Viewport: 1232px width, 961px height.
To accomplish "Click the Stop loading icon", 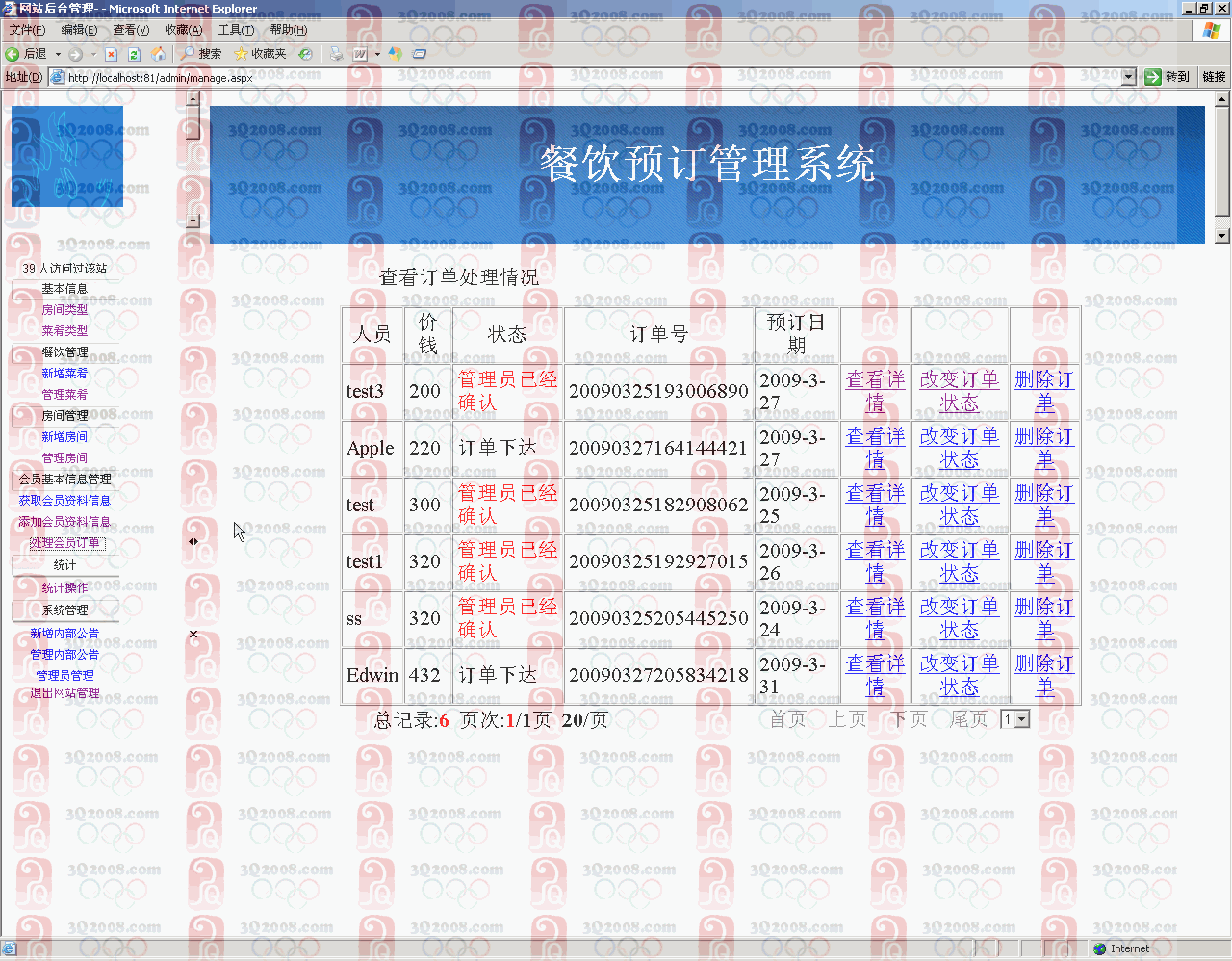I will click(111, 54).
